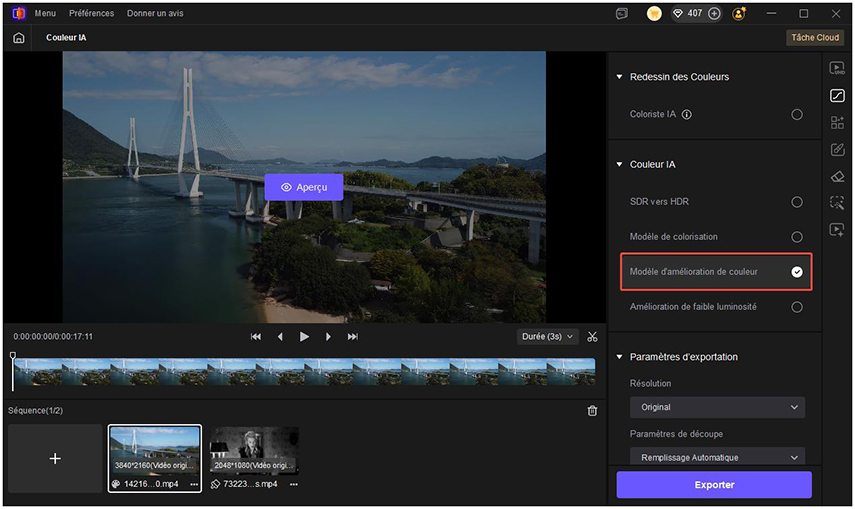This screenshot has height=509, width=855.
Task: Delete sequence with trash icon
Action: (592, 411)
